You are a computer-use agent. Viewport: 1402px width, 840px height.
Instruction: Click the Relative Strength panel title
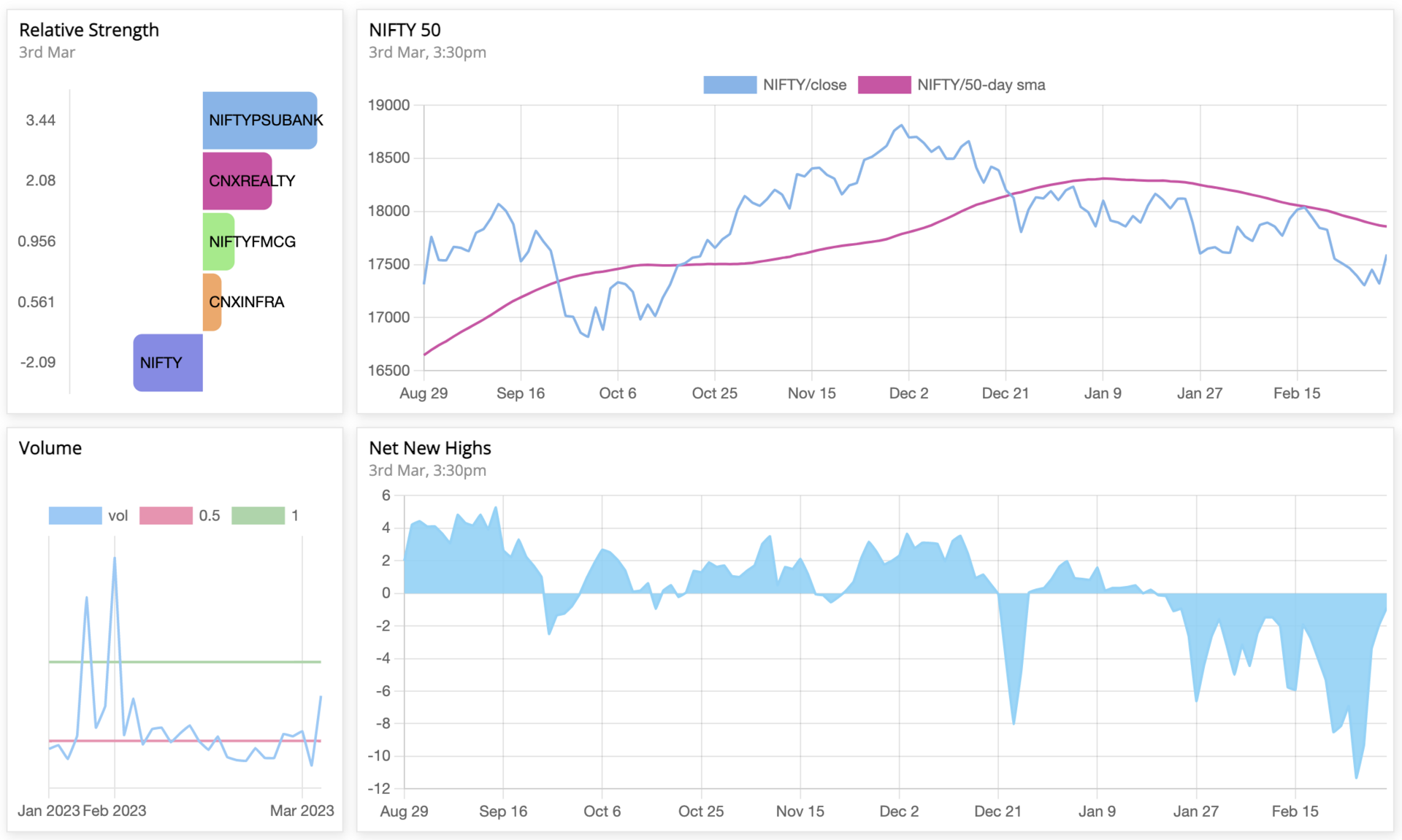coord(89,30)
